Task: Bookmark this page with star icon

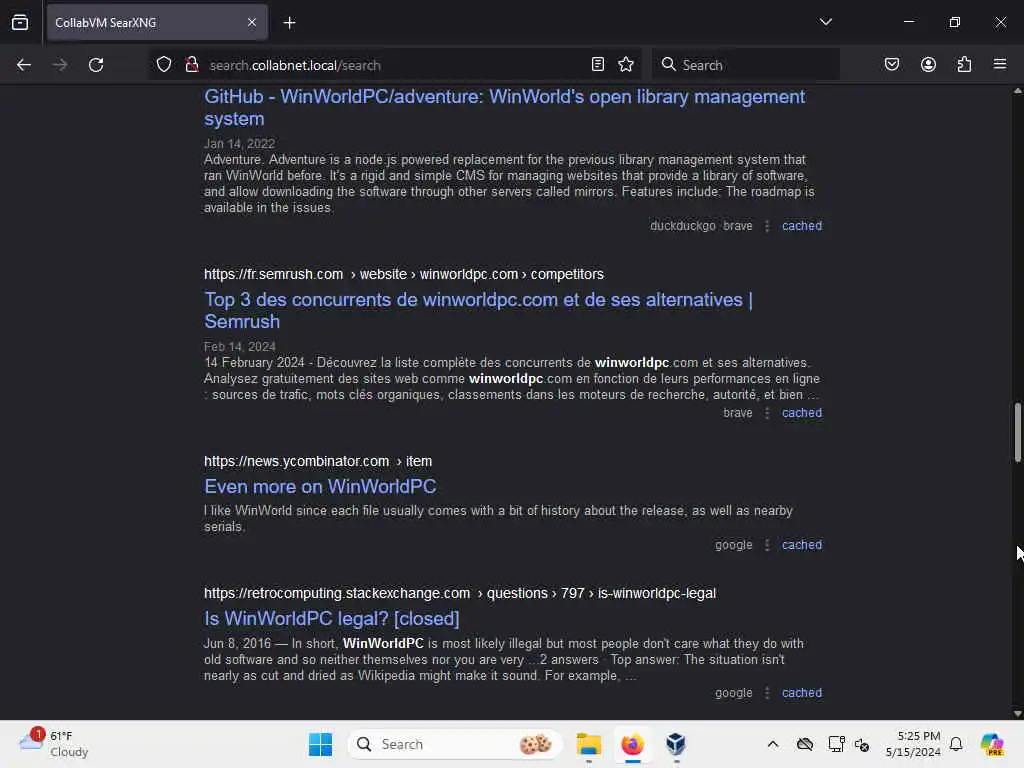Action: (626, 64)
